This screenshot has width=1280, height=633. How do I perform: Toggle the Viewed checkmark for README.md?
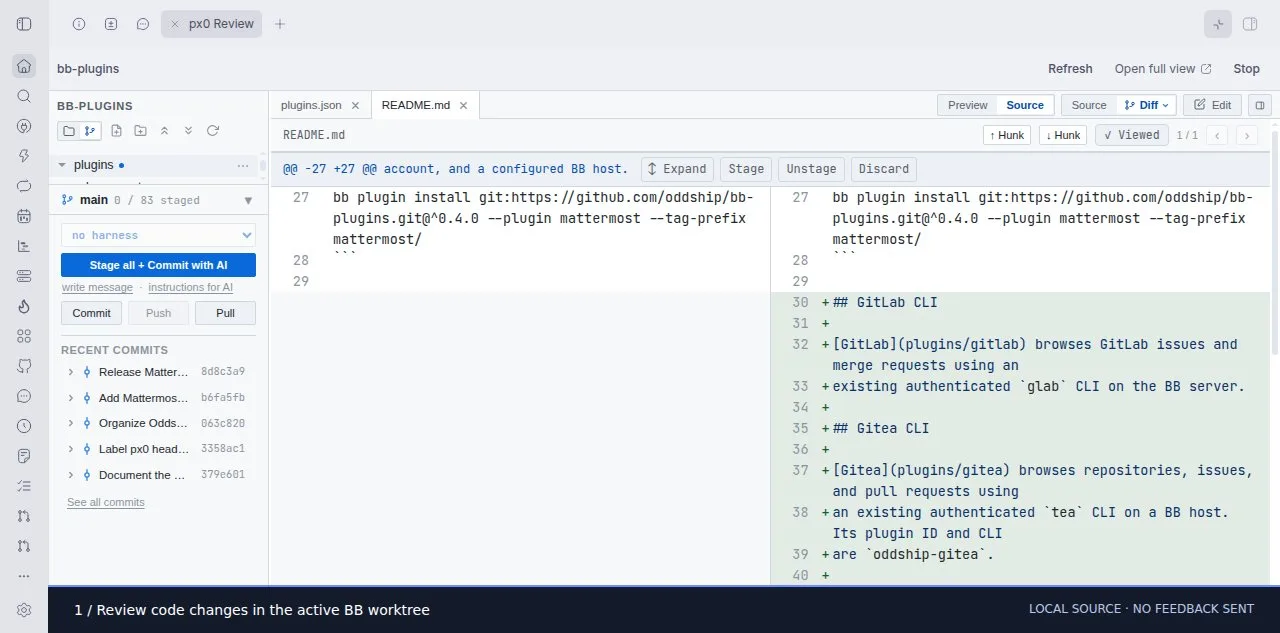click(x=1131, y=135)
